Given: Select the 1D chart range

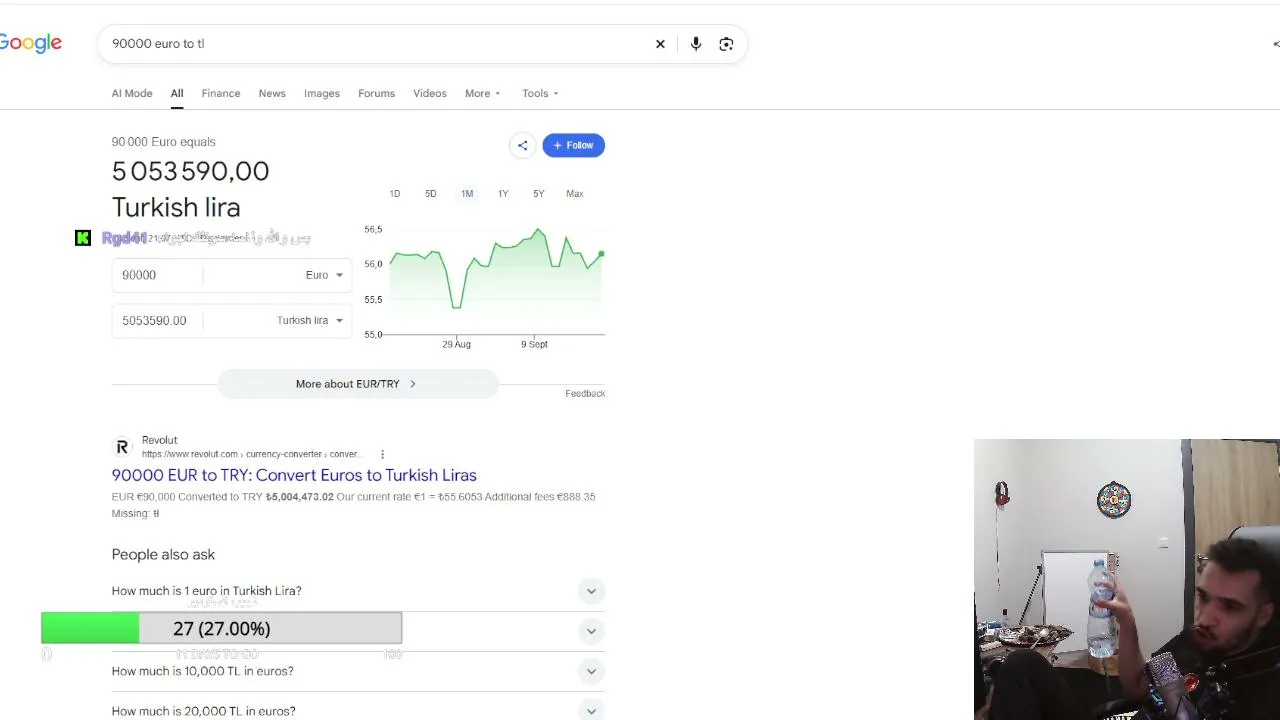Looking at the screenshot, I should [395, 194].
